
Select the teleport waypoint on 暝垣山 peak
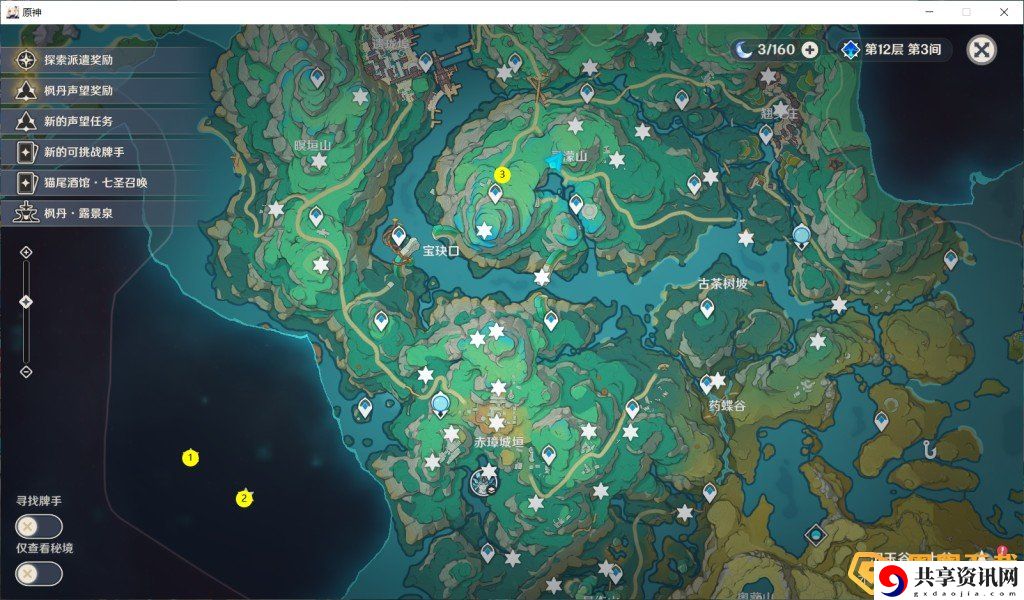tap(317, 78)
